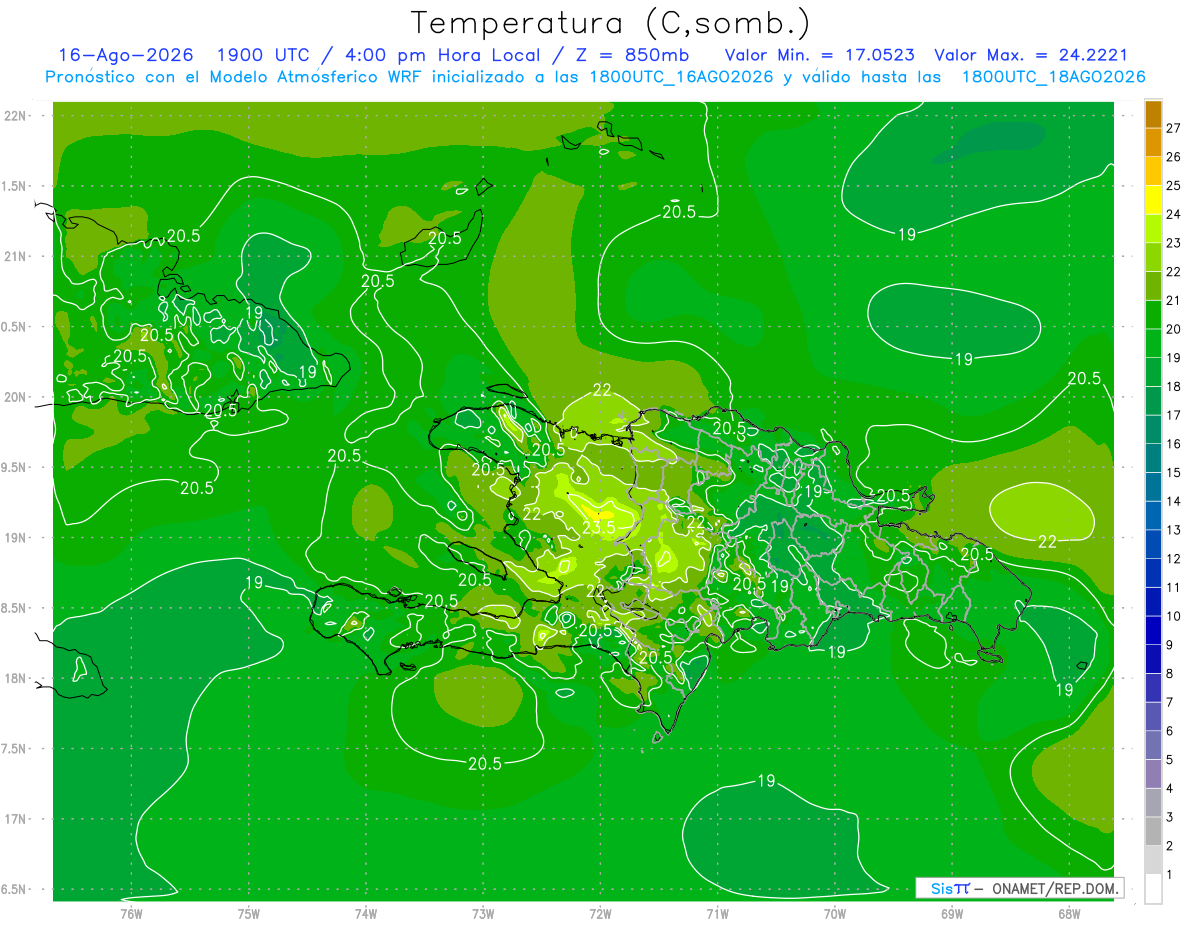Click the "68W" longitude axis label
The width and height of the screenshot is (1200, 927).
(x=1069, y=913)
